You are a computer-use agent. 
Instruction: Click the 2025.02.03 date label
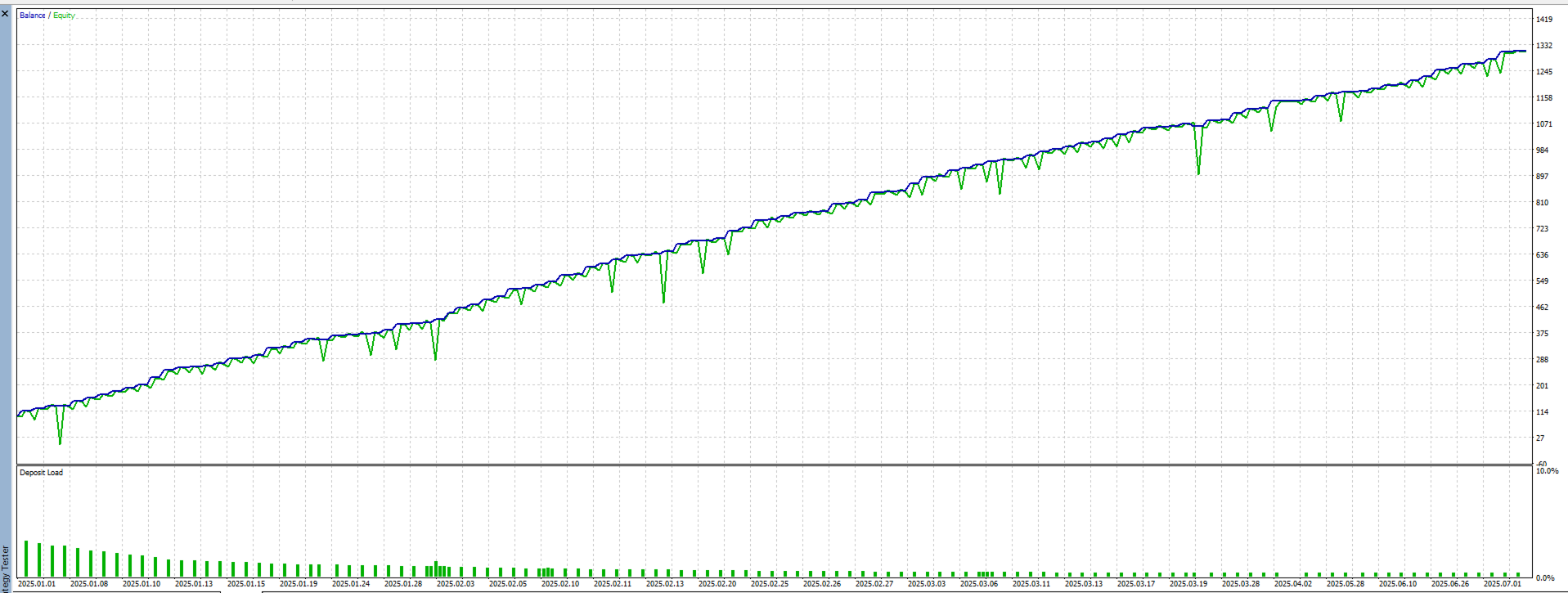click(456, 584)
